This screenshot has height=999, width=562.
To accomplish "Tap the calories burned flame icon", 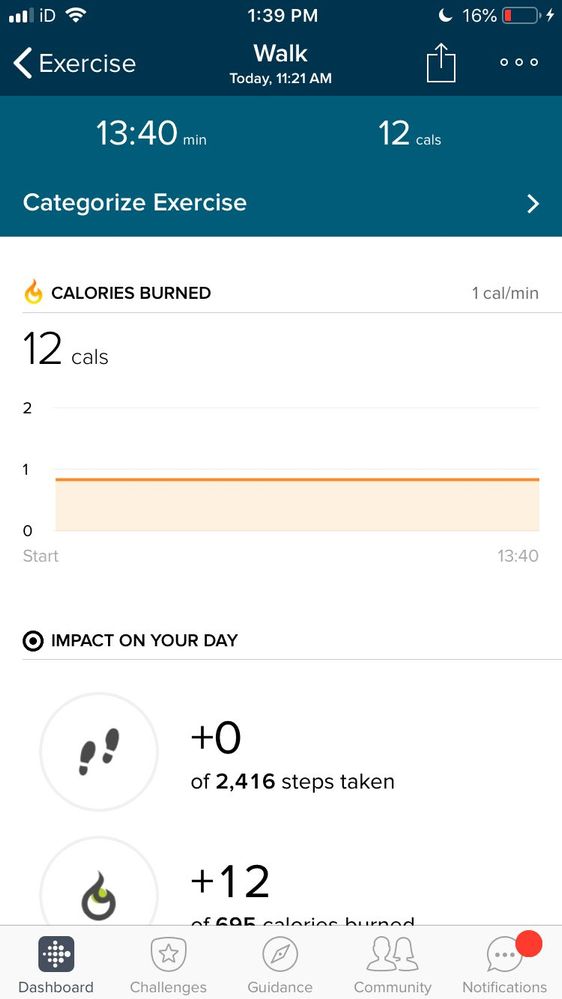I will coord(33,292).
